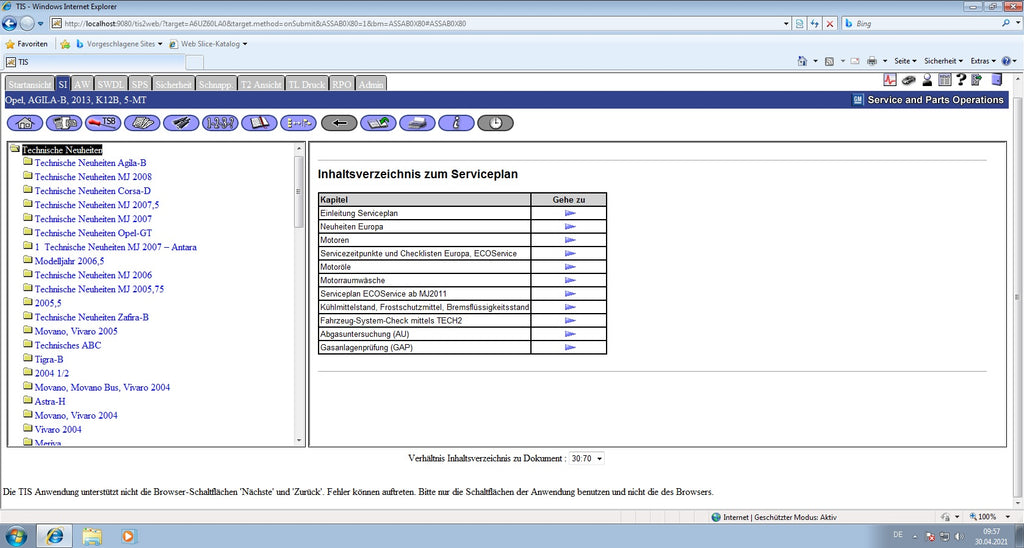The image size is (1024, 548).
Task: Switch to the SPS tab
Action: pyautogui.click(x=140, y=84)
